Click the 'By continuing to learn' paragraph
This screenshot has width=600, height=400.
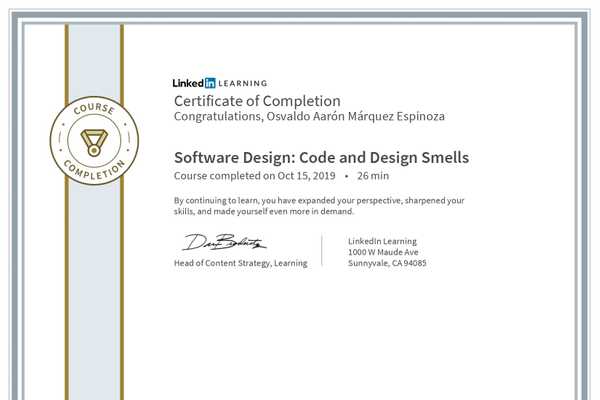click(319, 206)
